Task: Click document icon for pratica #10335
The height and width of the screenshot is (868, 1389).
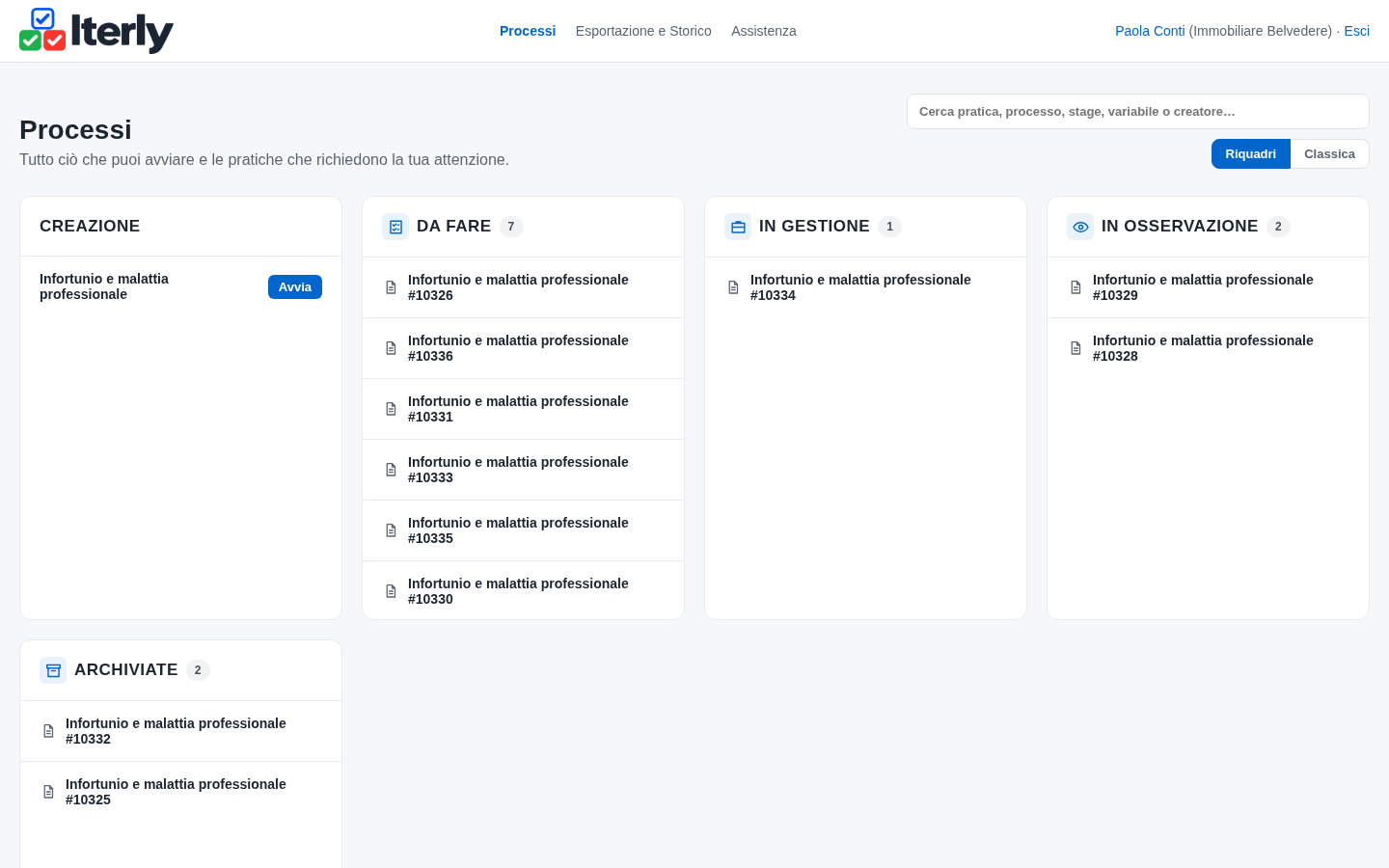Action: click(391, 530)
